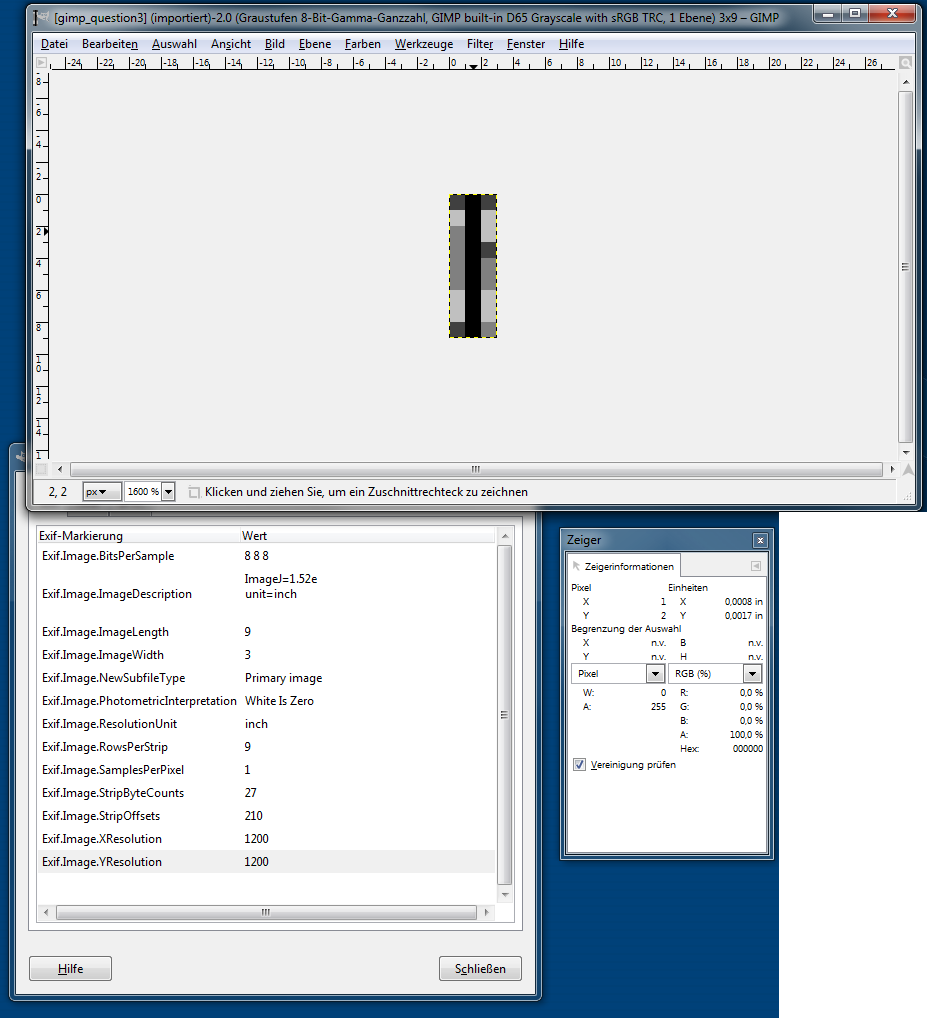Open the px unit dropdown in status bar
This screenshot has width=927, height=1018.
(102, 492)
